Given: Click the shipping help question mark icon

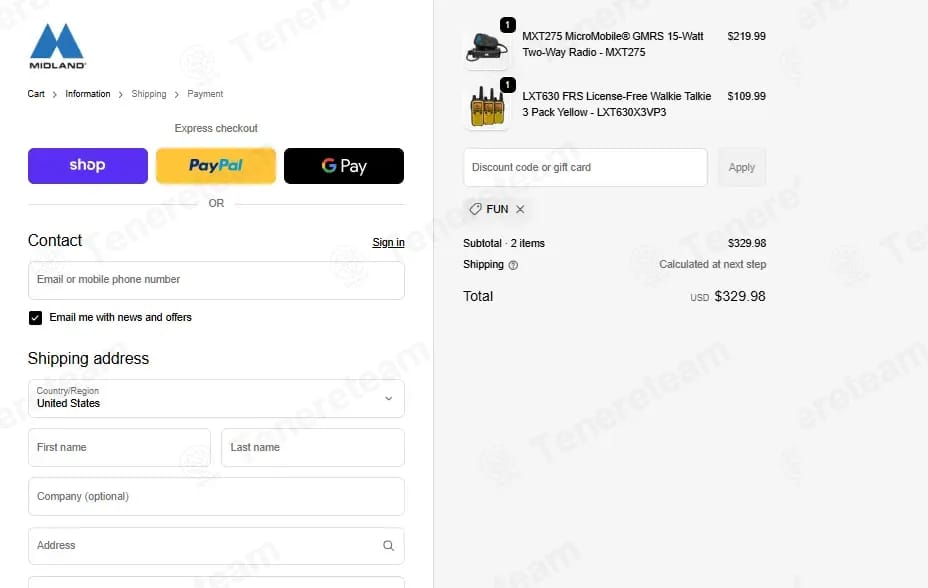Looking at the screenshot, I should point(513,265).
